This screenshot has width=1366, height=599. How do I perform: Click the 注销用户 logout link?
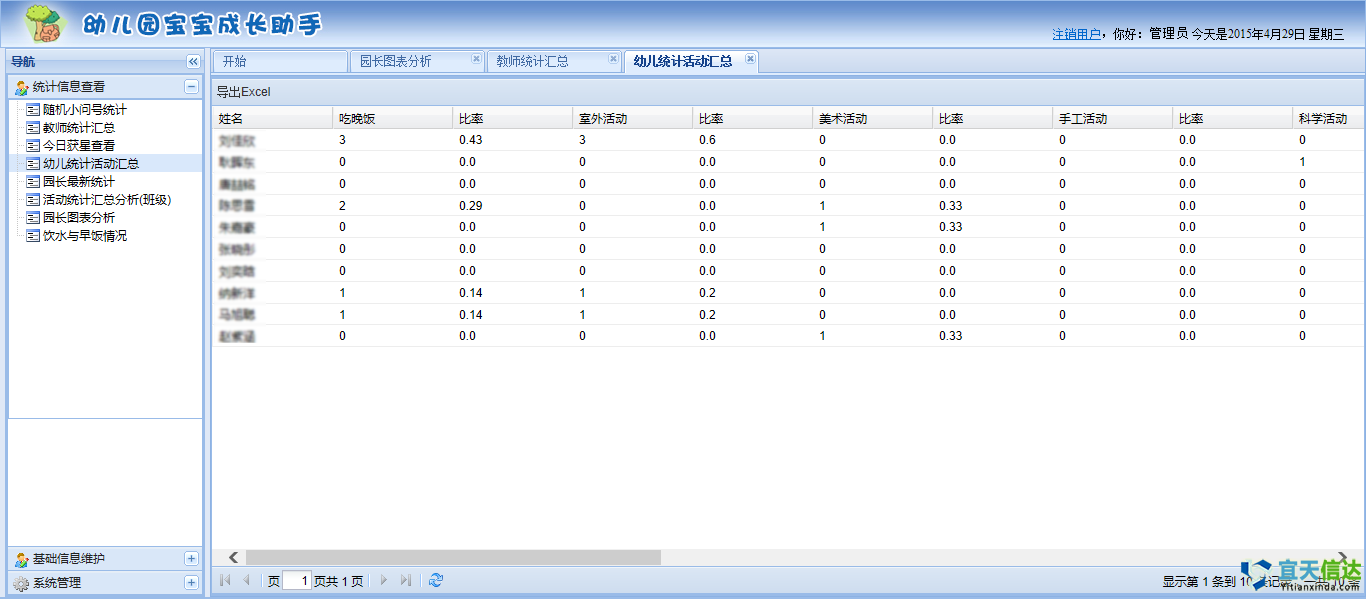pos(1076,34)
